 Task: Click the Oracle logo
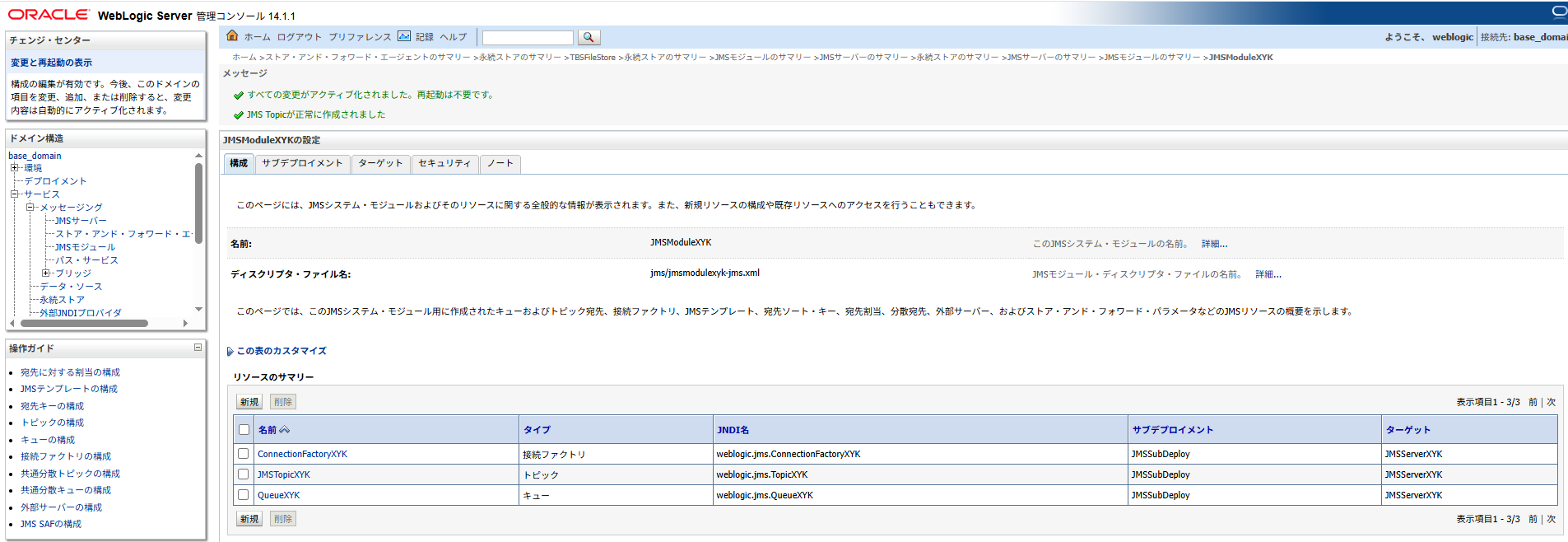pos(49,14)
